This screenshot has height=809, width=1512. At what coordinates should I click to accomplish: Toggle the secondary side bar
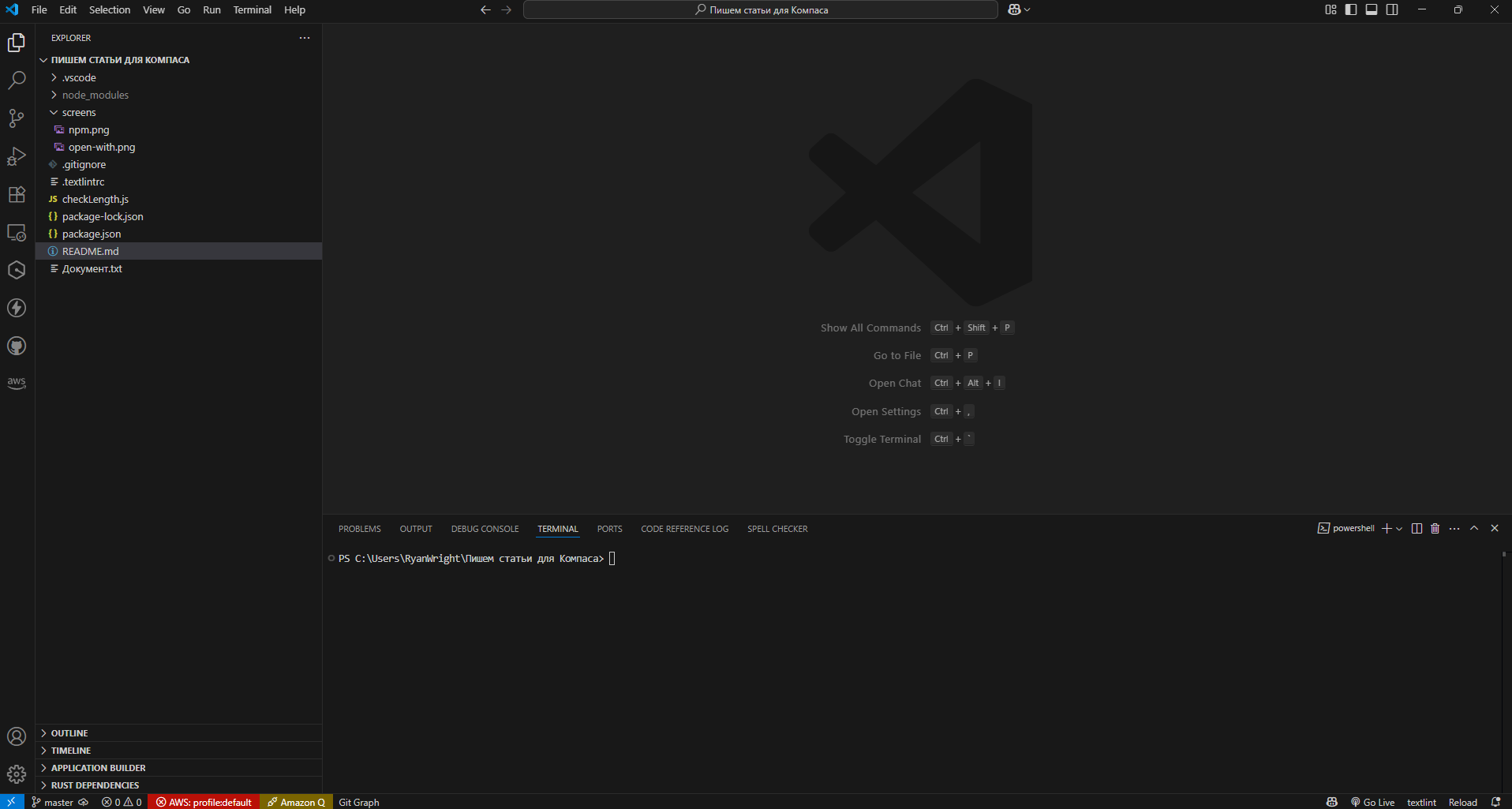[x=1392, y=9]
